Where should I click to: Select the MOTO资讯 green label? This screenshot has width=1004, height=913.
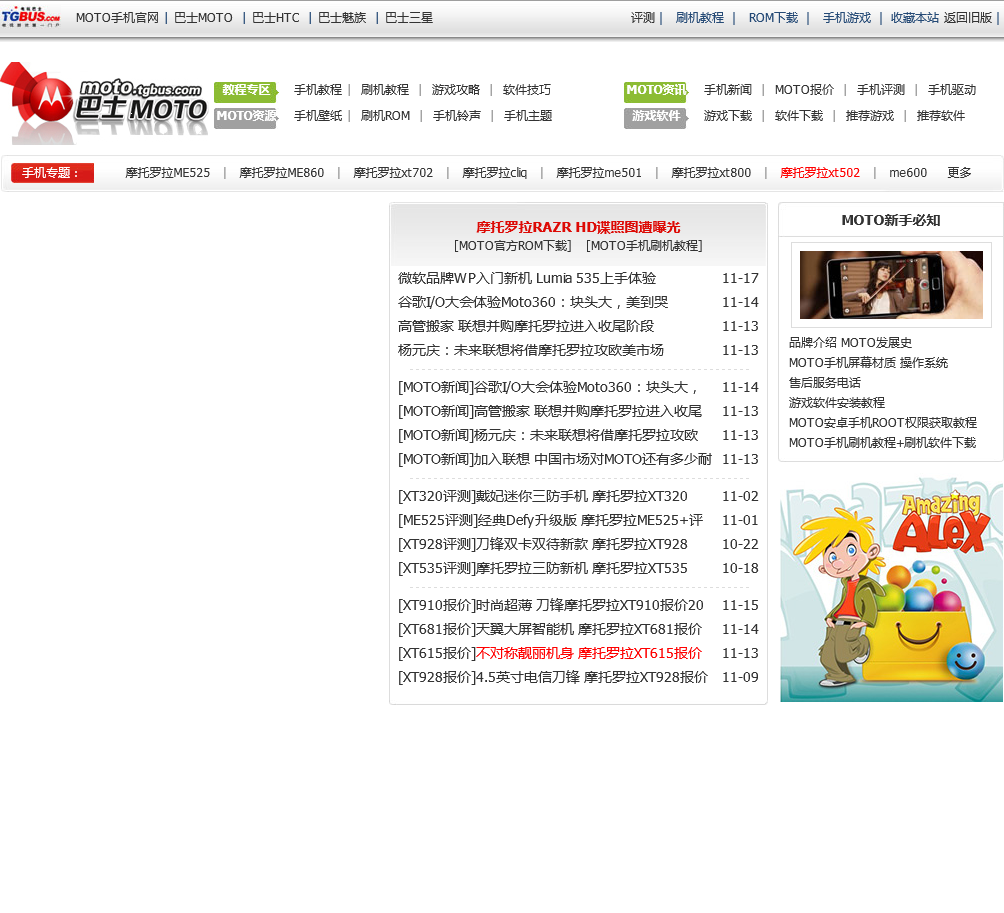coord(656,90)
